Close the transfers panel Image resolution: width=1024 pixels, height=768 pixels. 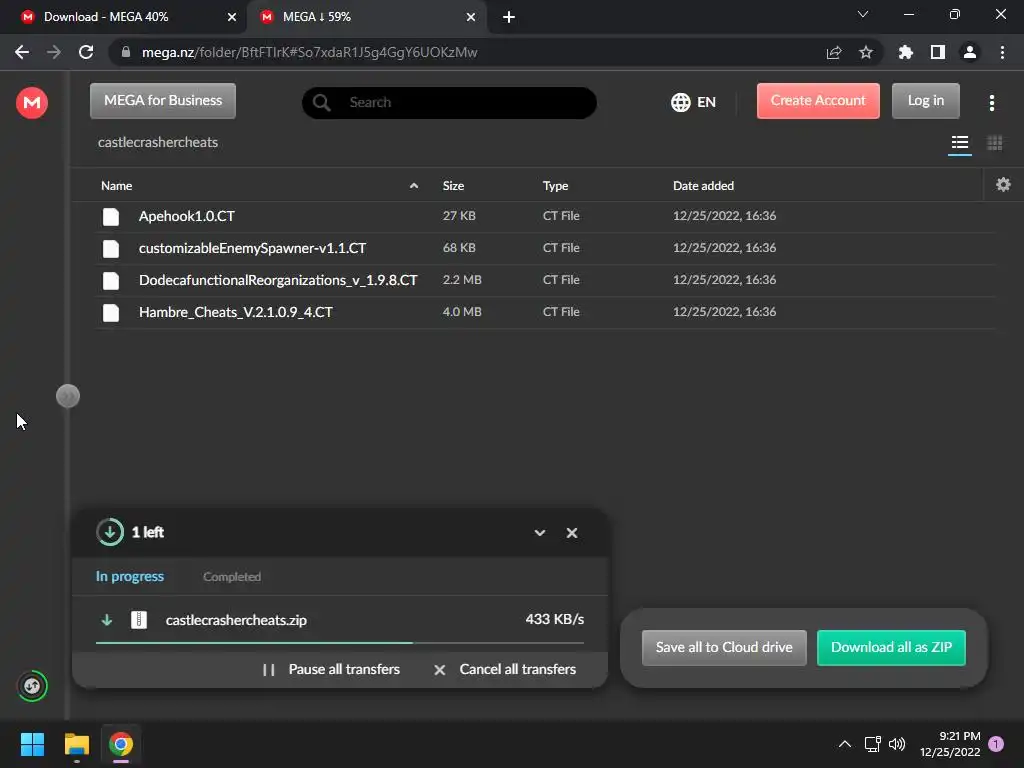(571, 533)
